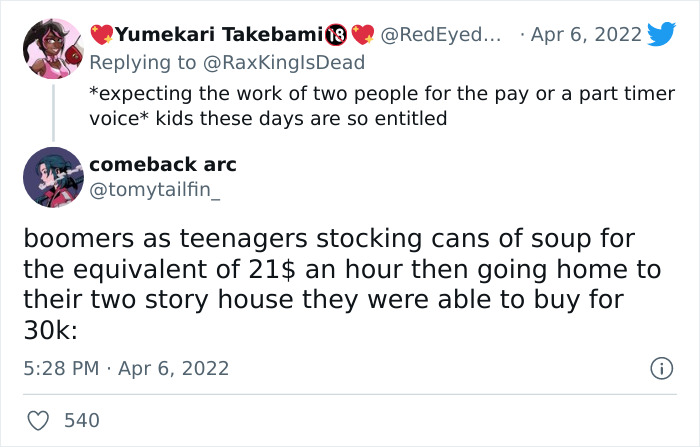Screen dimensions: 700x447
Task: View the 540 likes count
Action: [x=81, y=420]
